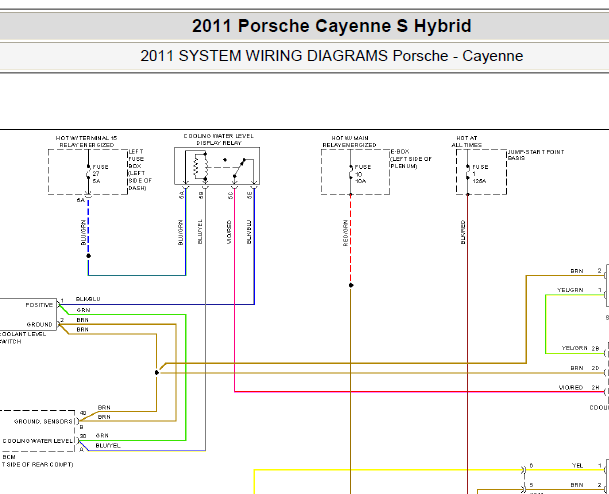
Task: Click the horizontal BLK/BLU label at pin 1
Action: (88, 299)
